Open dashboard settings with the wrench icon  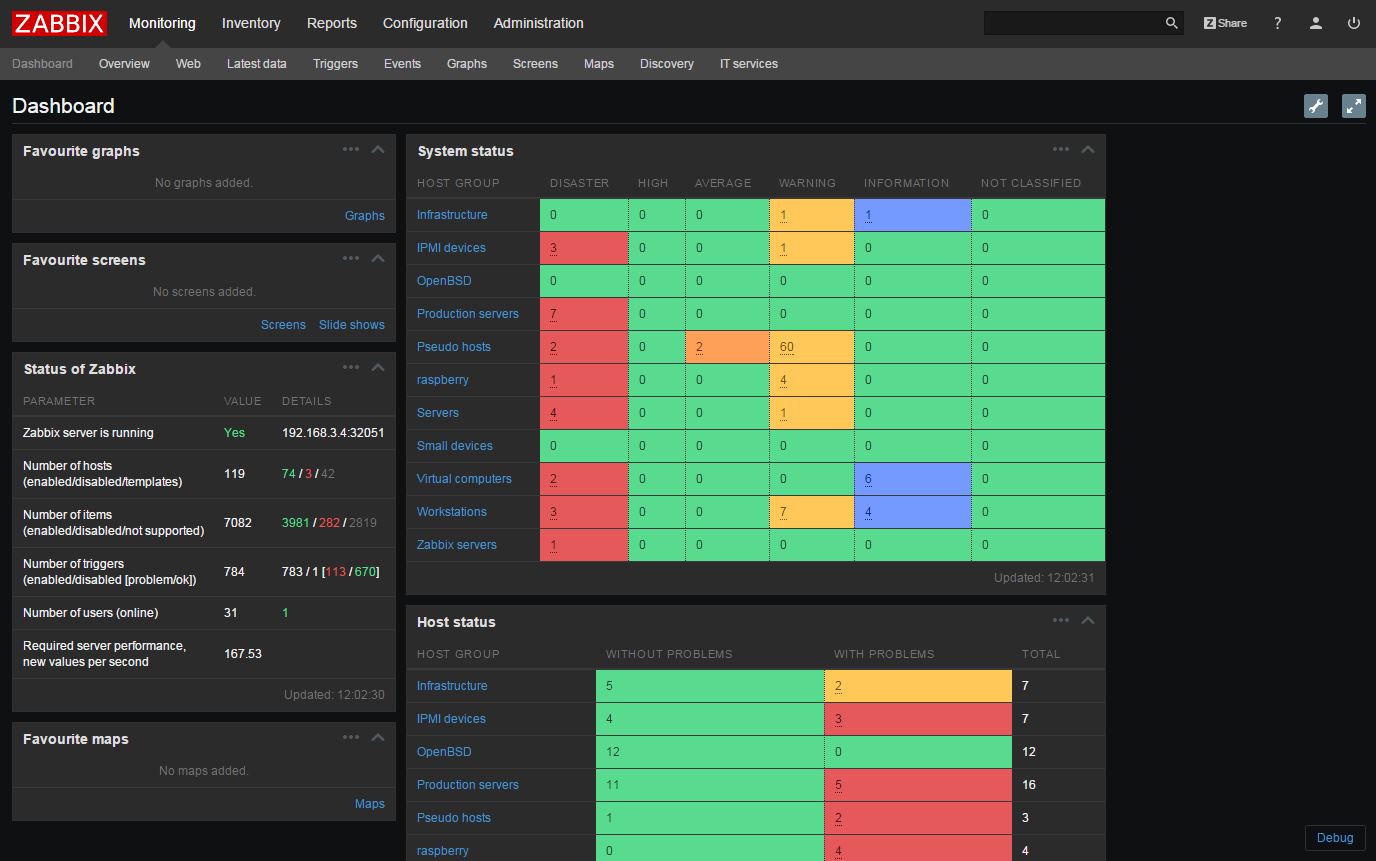coord(1316,105)
